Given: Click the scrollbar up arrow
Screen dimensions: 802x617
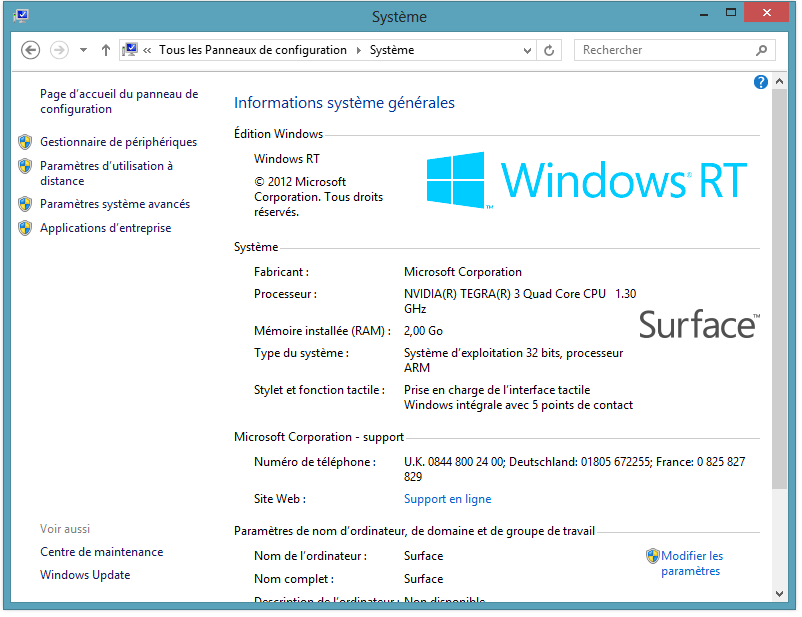Looking at the screenshot, I should 779,81.
